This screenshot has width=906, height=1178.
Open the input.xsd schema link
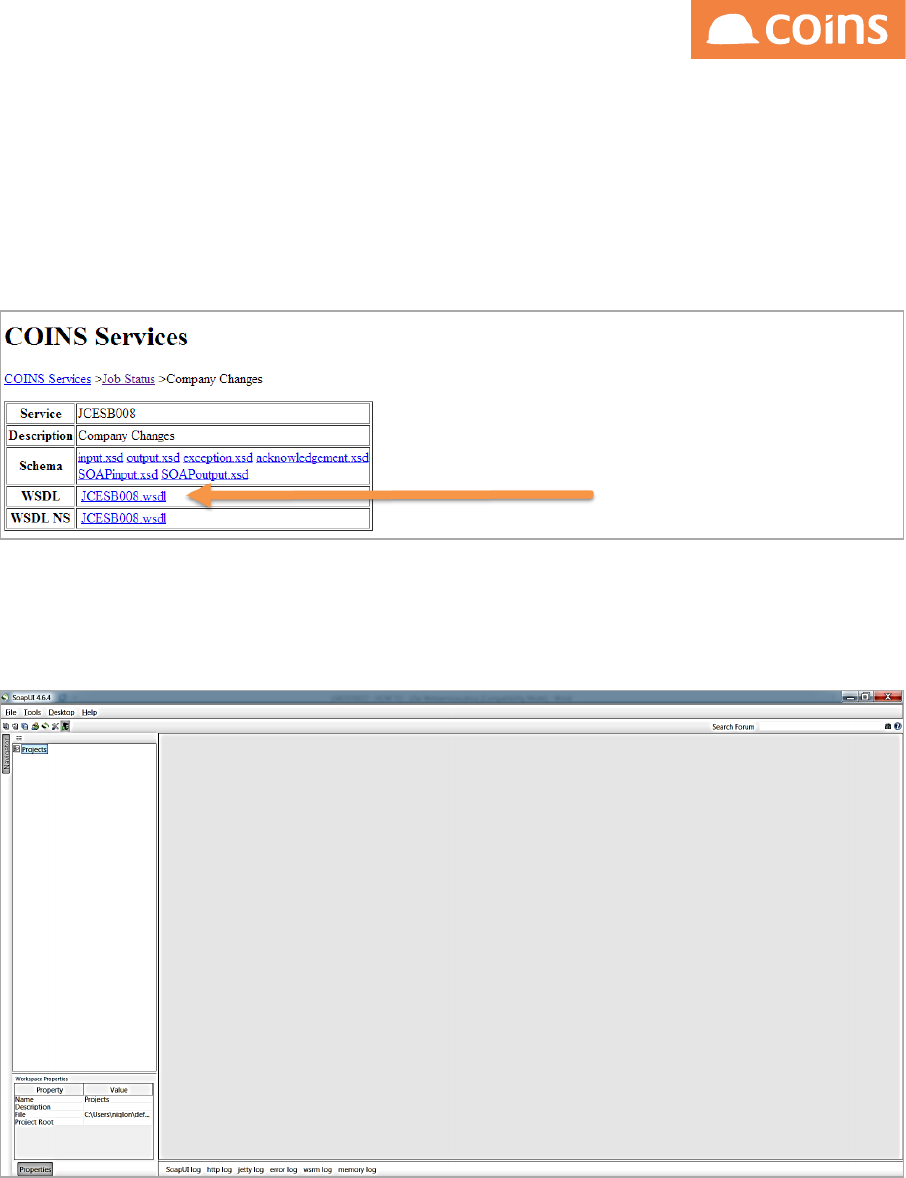click(101, 458)
